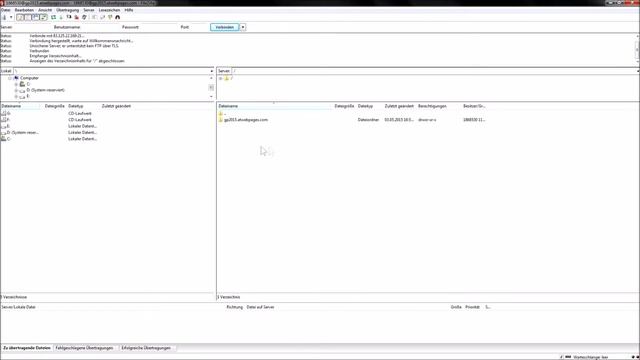Click the Verbinden button

click(x=224, y=27)
